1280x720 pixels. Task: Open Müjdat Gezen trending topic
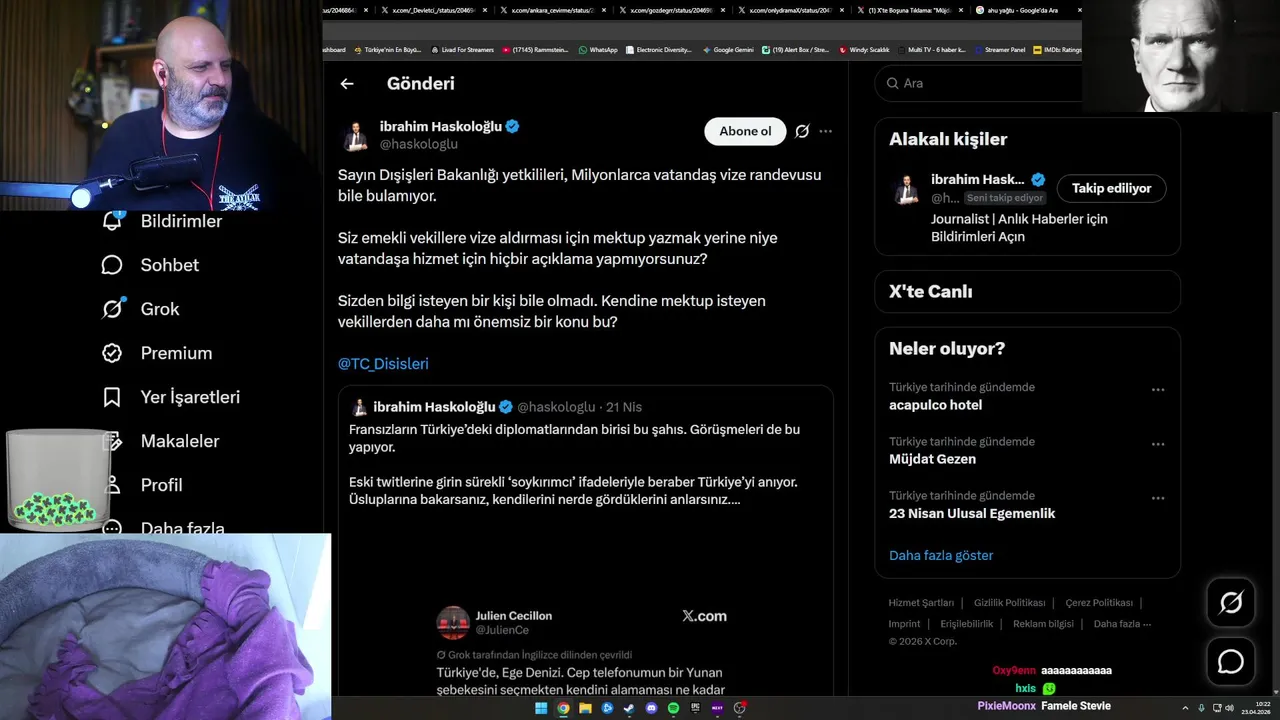point(932,459)
